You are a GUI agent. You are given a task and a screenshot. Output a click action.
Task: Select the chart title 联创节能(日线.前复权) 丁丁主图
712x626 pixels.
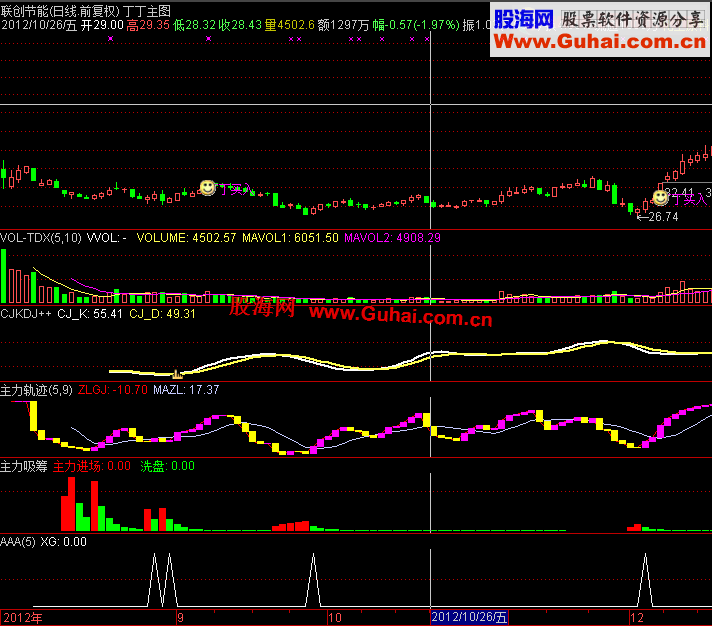point(86,10)
